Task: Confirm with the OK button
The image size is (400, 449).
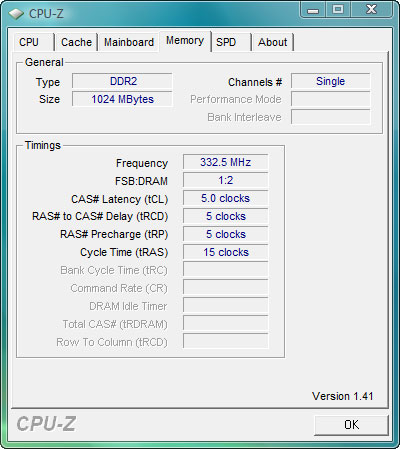Action: point(351,425)
